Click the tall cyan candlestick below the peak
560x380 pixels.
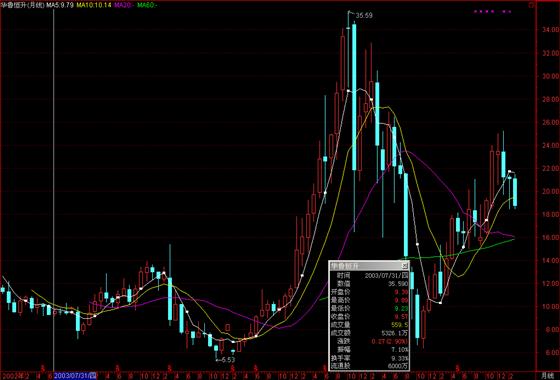pos(354,97)
